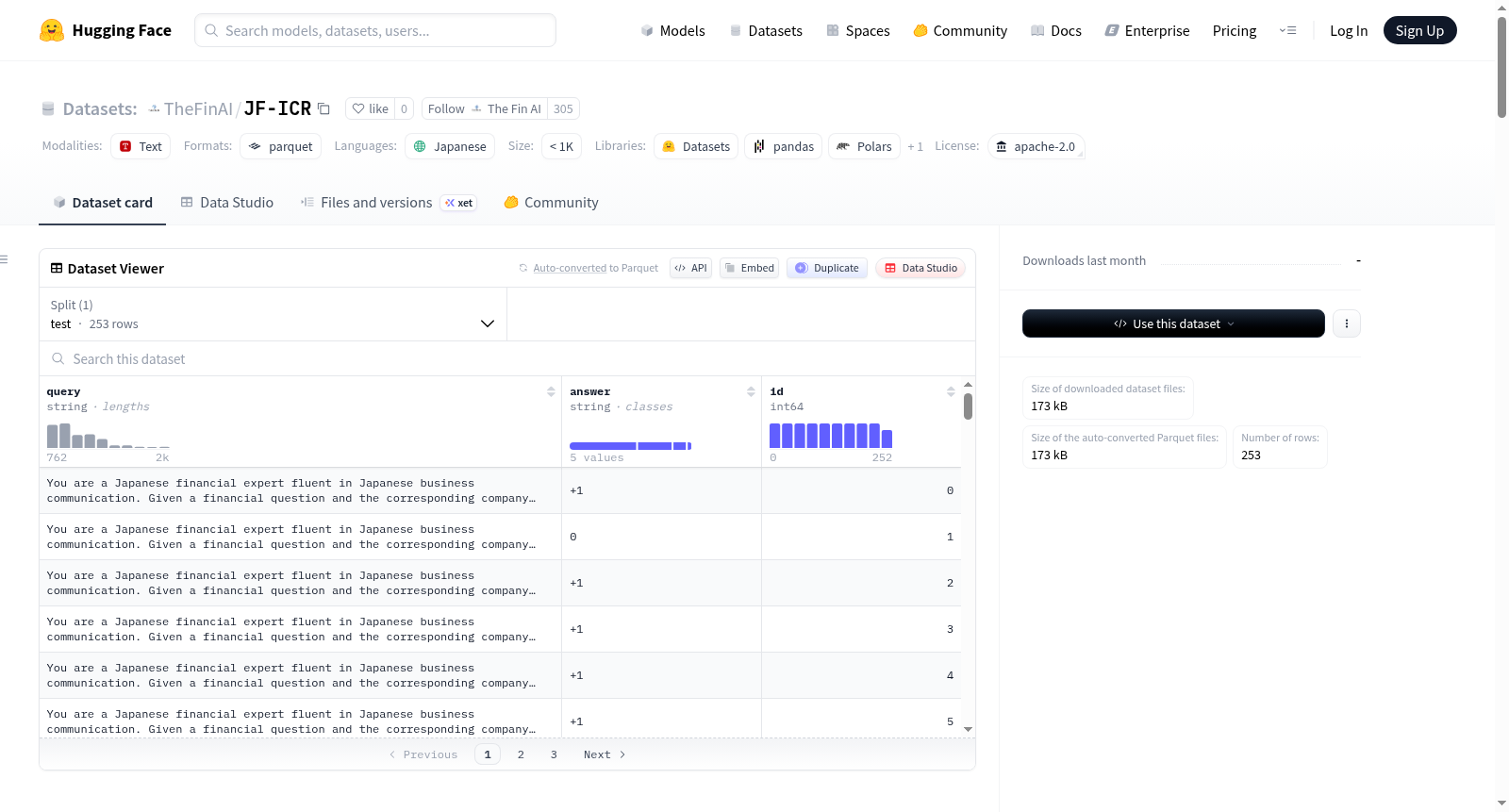The image size is (1509, 812).
Task: Click the page vertical scrollbar
Action: (1501, 66)
